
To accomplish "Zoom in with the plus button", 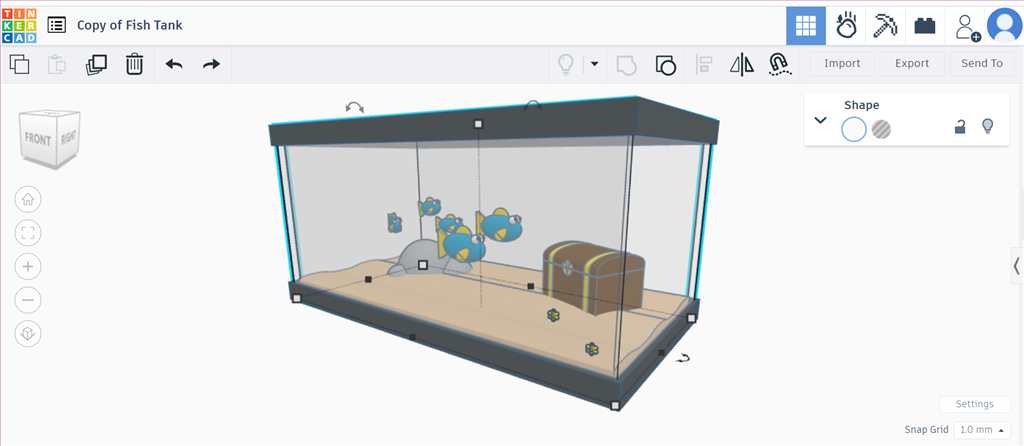I will (28, 266).
